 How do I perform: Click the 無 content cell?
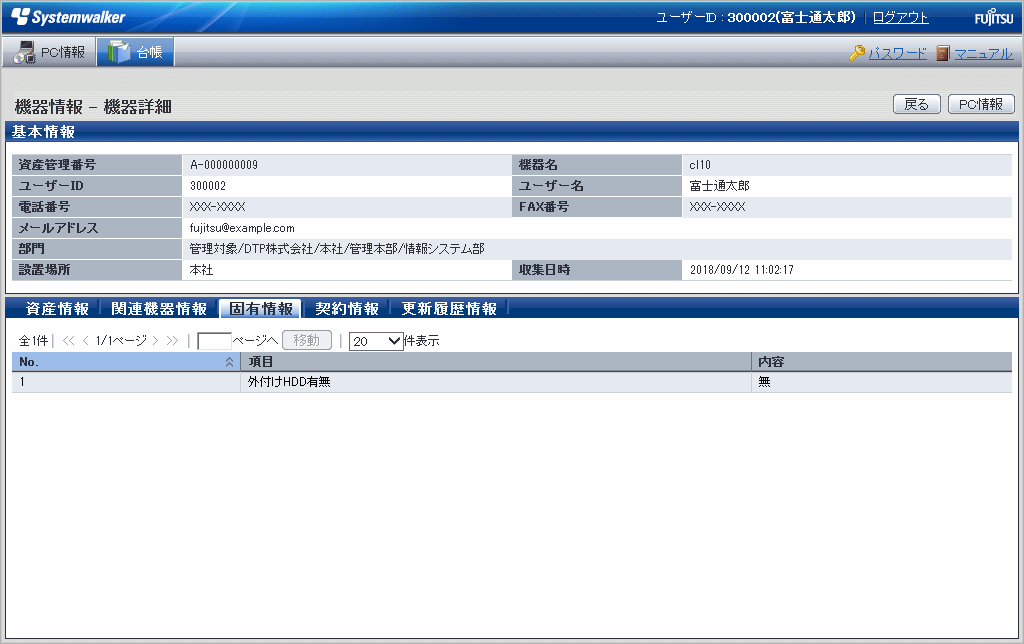point(882,382)
